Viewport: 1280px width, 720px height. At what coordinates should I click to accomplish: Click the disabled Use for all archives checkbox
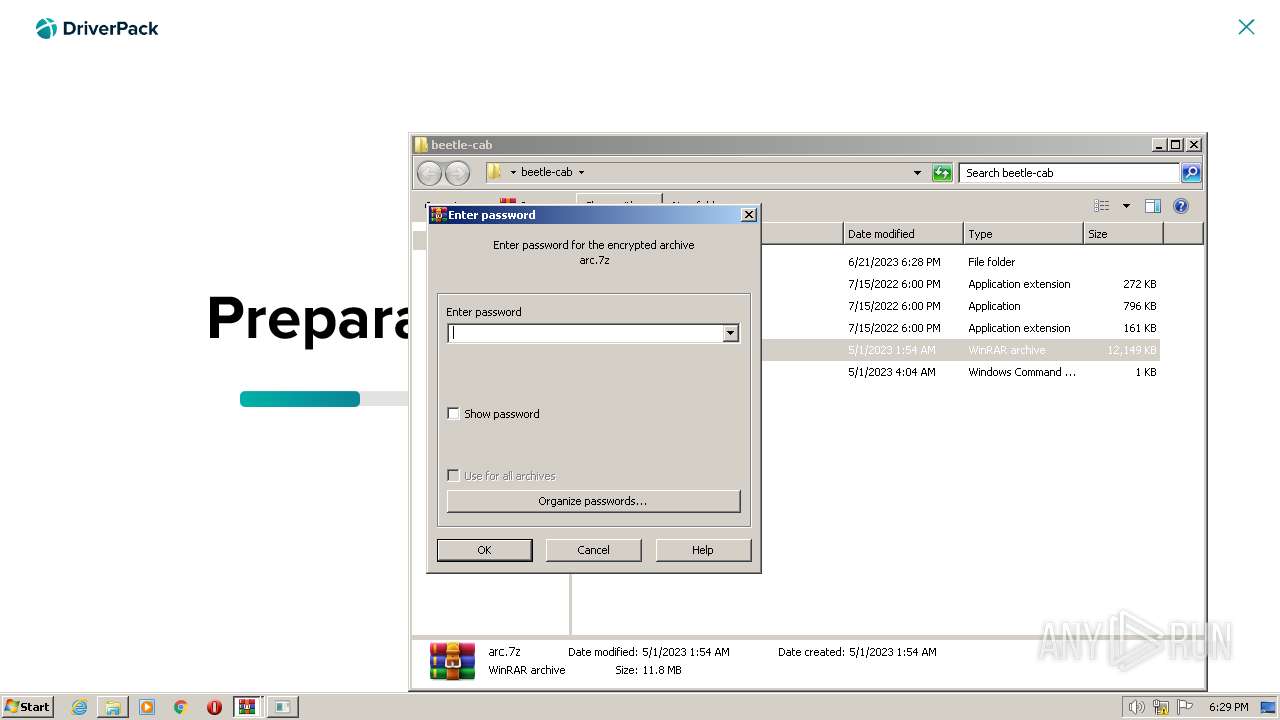pyautogui.click(x=453, y=475)
